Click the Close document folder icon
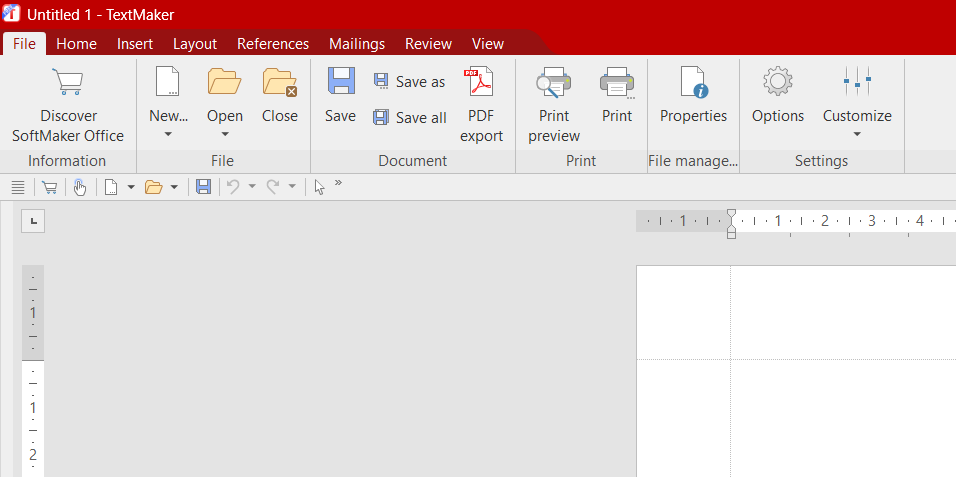The height and width of the screenshot is (477, 956). [280, 82]
